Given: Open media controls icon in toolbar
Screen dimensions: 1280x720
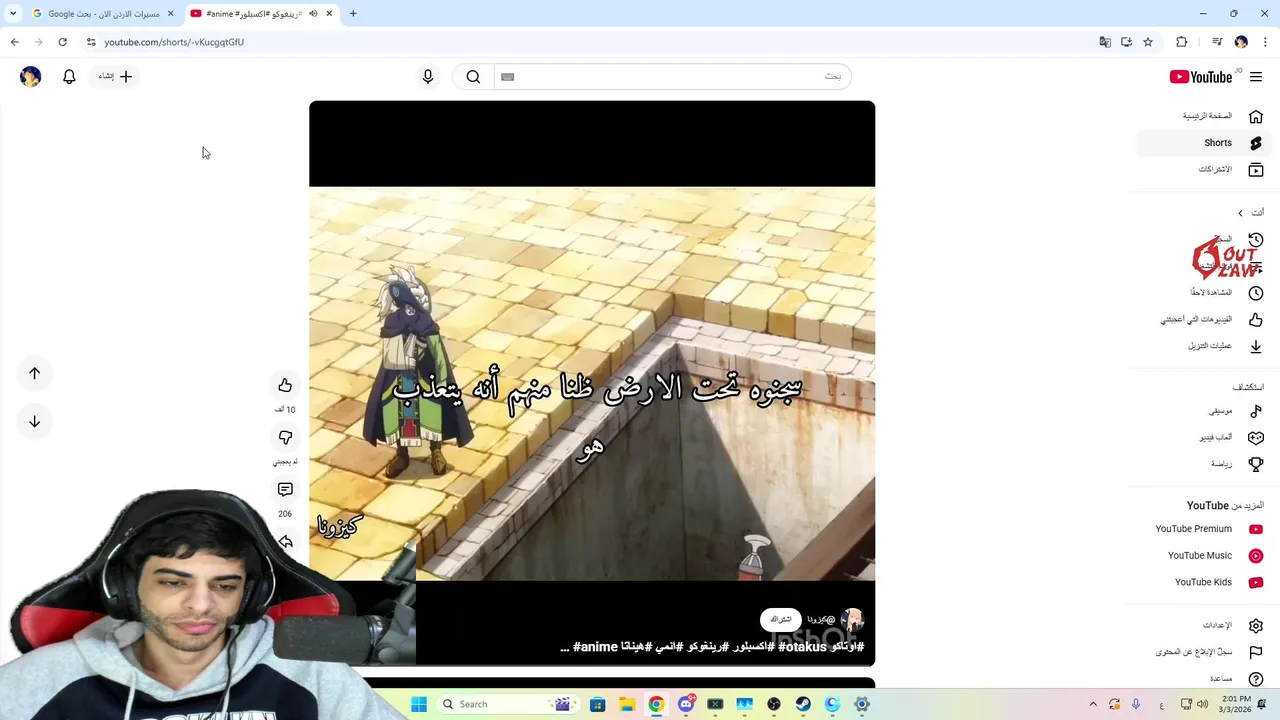Looking at the screenshot, I should point(1217,42).
